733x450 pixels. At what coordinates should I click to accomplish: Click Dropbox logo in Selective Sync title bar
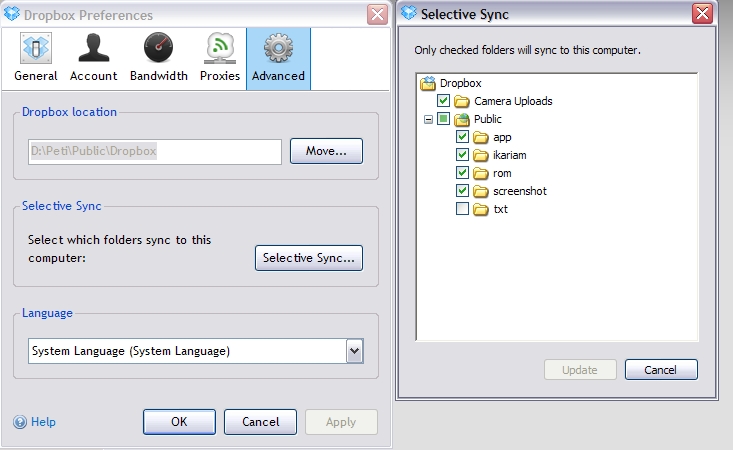coord(409,13)
